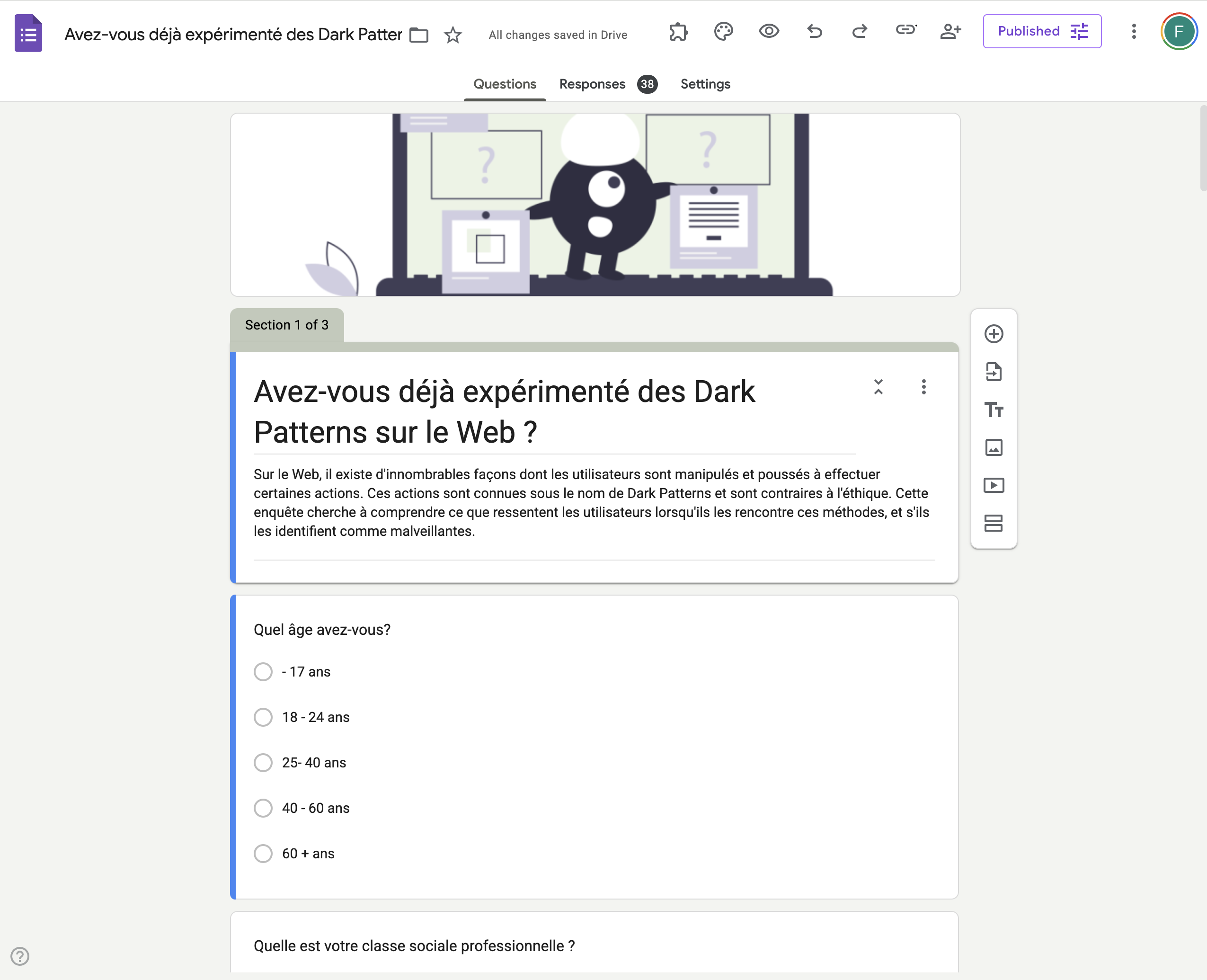Viewport: 1207px width, 980px height.
Task: Redo the last change
Action: click(x=860, y=32)
